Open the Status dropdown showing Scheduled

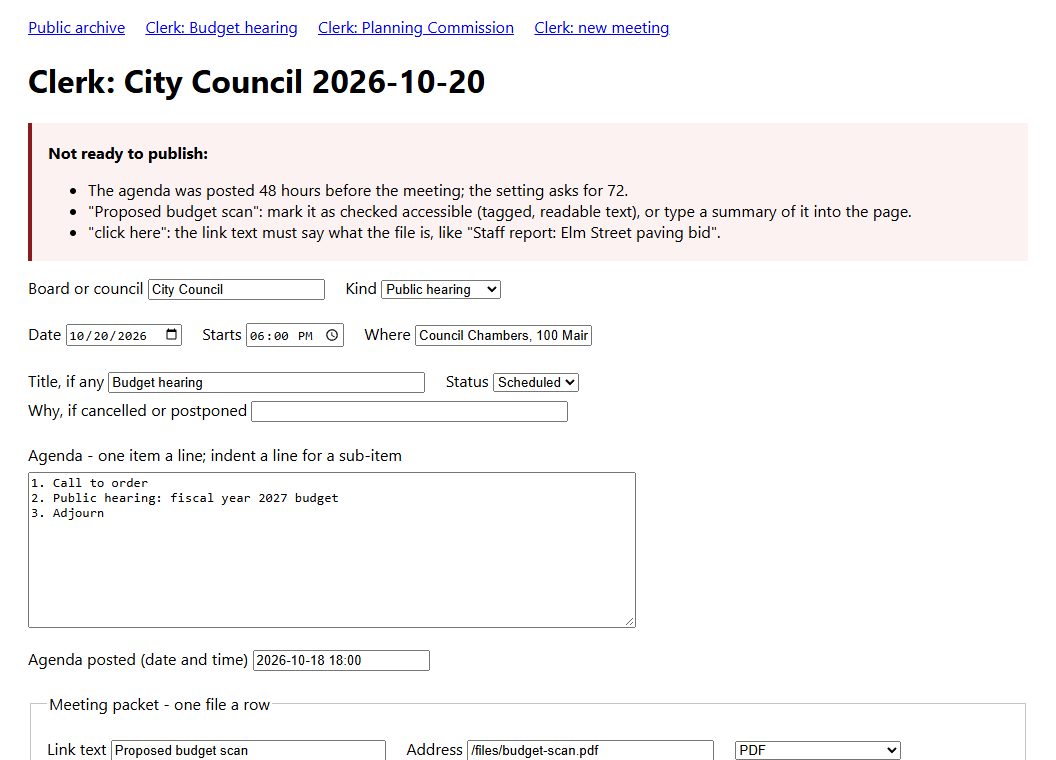[536, 382]
